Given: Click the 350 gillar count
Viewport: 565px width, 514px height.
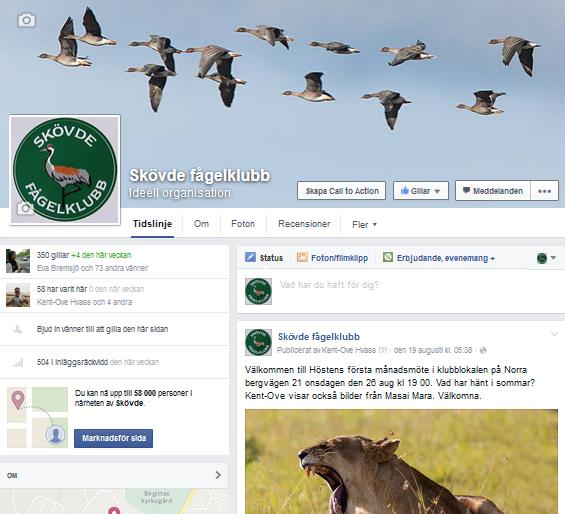Looking at the screenshot, I should [x=53, y=255].
